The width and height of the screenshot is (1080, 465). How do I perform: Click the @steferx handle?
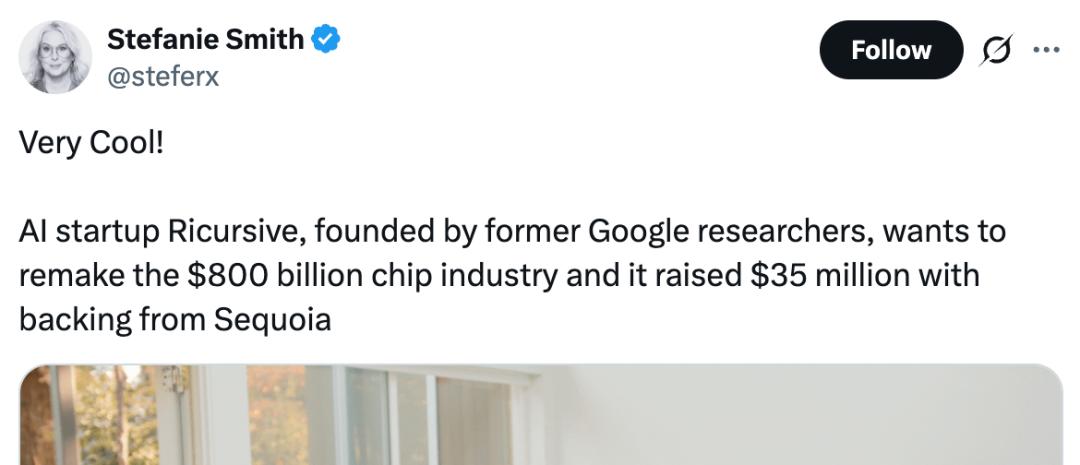coord(162,75)
